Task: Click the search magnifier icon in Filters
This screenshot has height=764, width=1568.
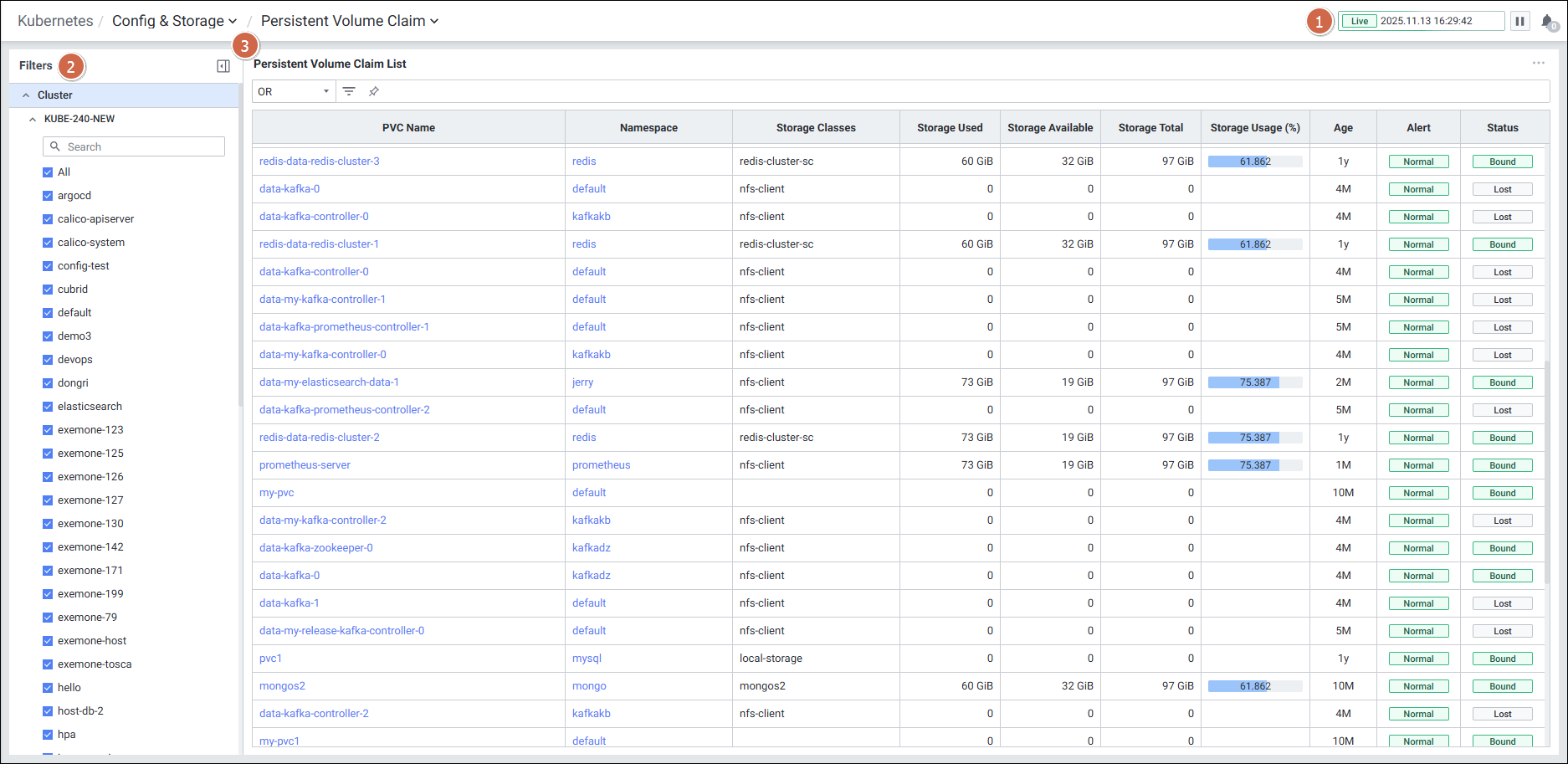Action: coord(55,146)
